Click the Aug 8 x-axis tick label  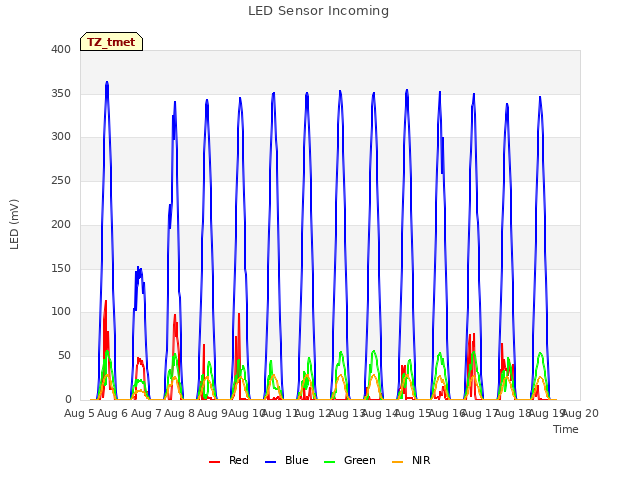179,413
